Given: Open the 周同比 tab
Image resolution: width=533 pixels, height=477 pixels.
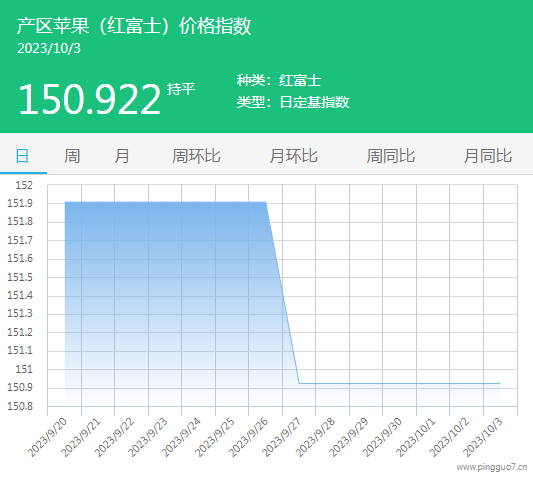Looking at the screenshot, I should pos(391,156).
